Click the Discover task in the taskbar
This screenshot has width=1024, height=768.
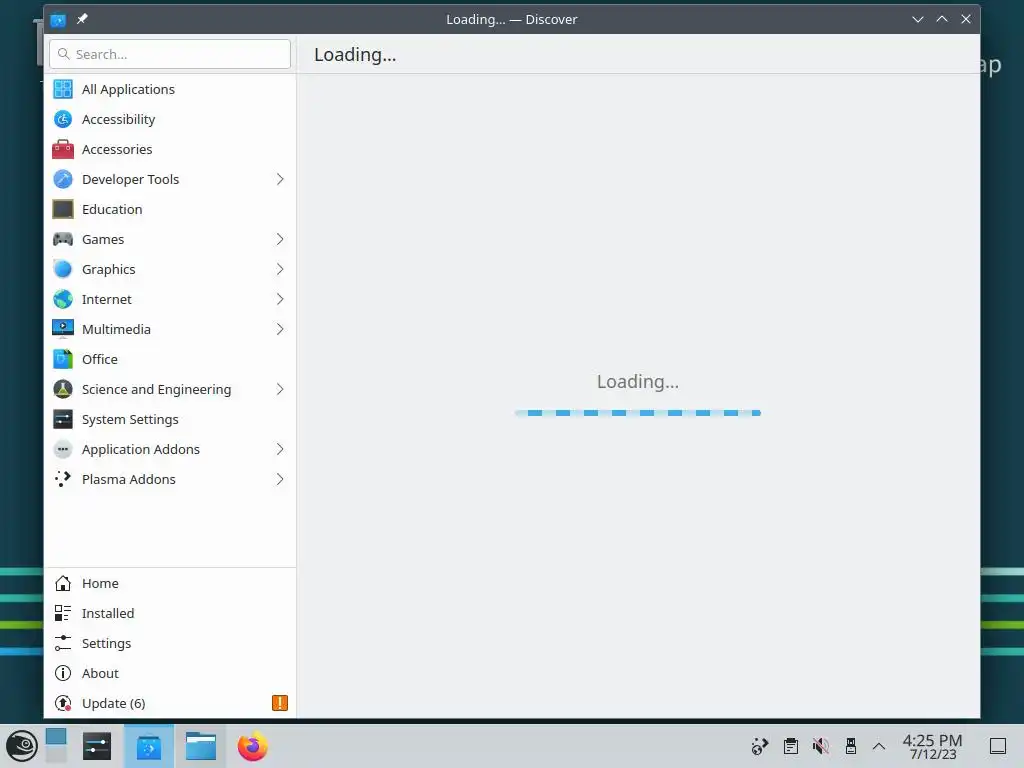click(x=149, y=746)
